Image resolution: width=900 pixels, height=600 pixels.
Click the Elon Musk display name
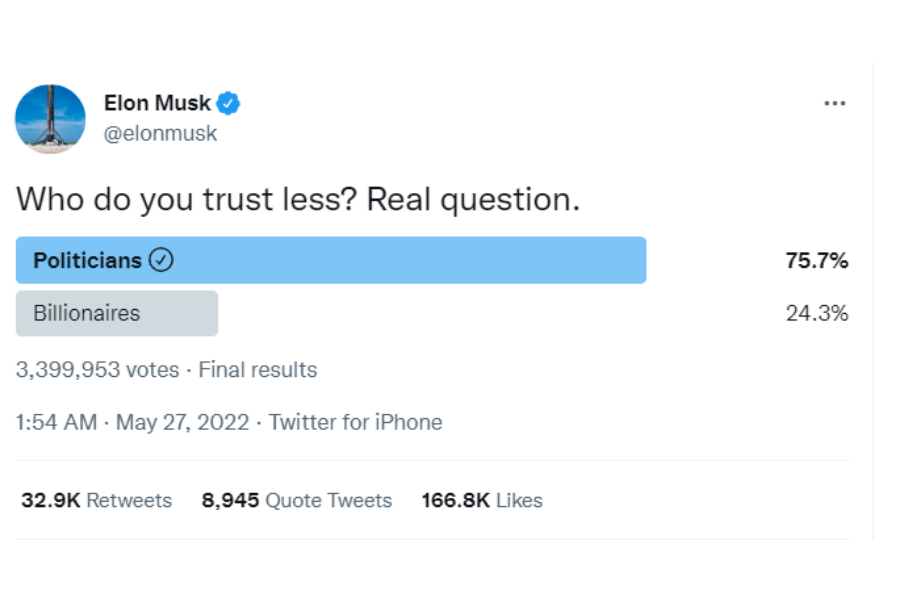155,102
